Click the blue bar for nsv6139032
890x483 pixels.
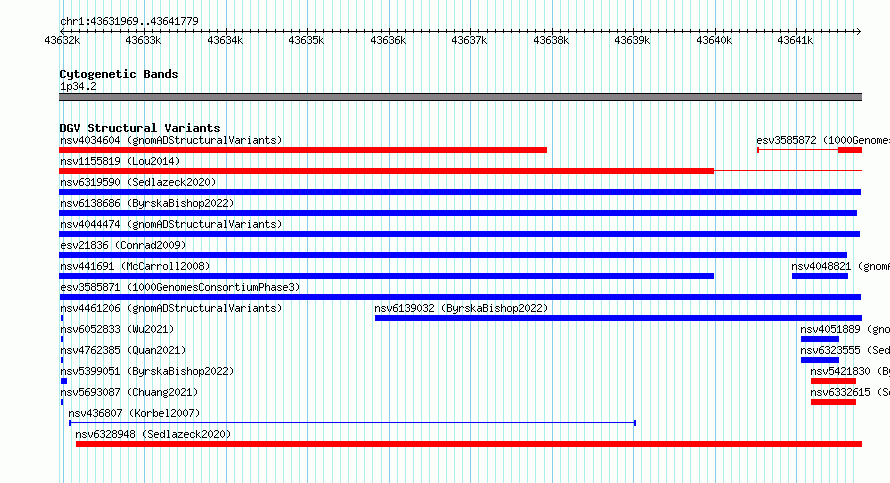click(x=618, y=318)
